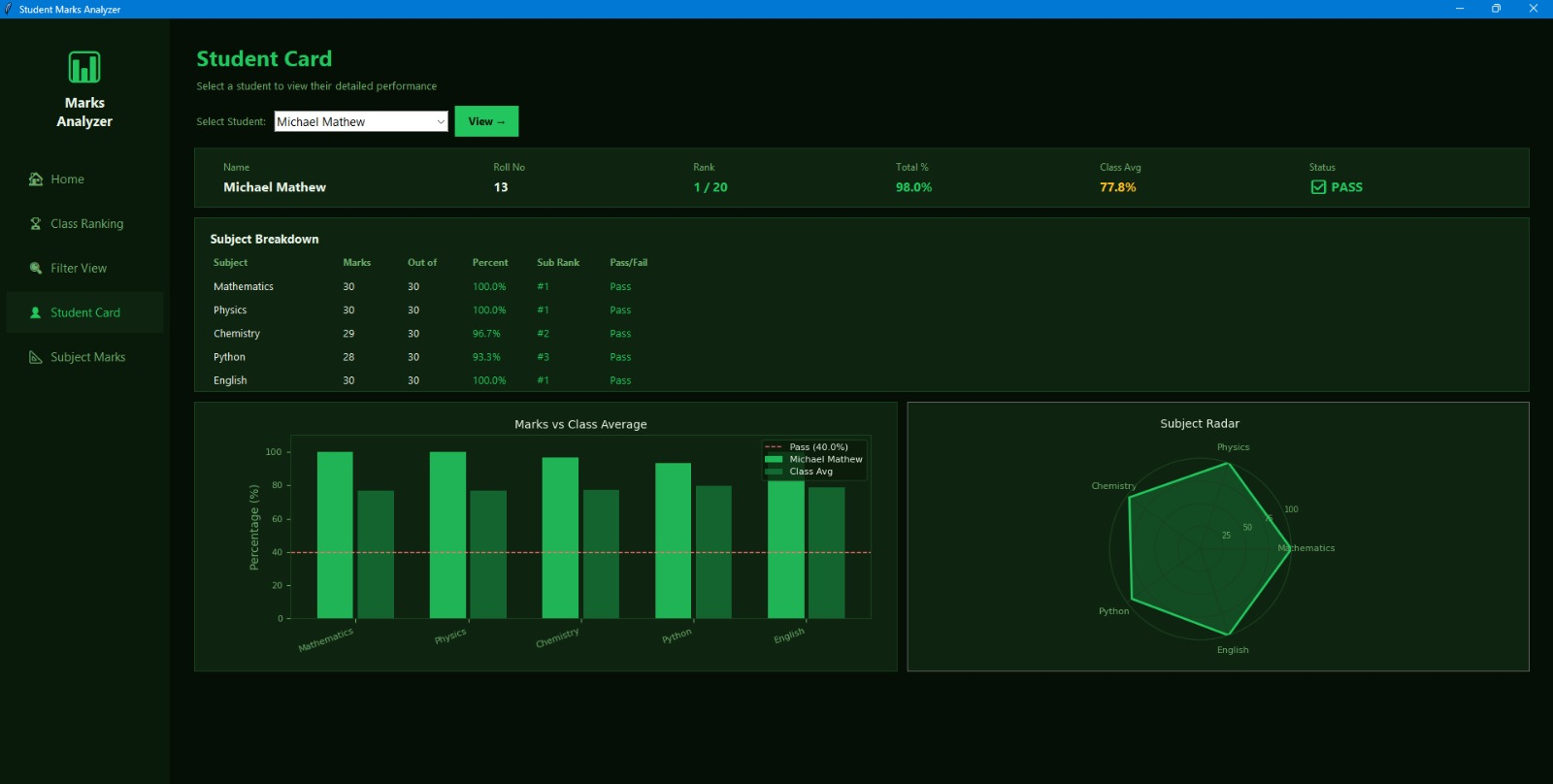This screenshot has height=784, width=1553.
Task: Click Python sub rank #3
Action: tap(543, 357)
